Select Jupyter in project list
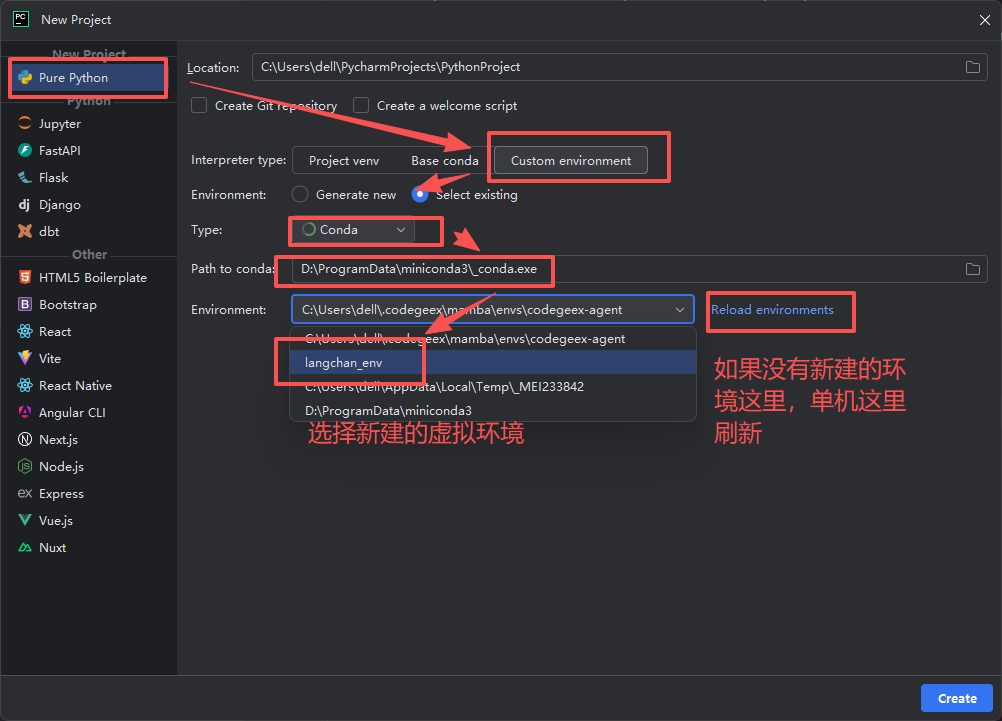The image size is (1002, 721). coord(89,123)
